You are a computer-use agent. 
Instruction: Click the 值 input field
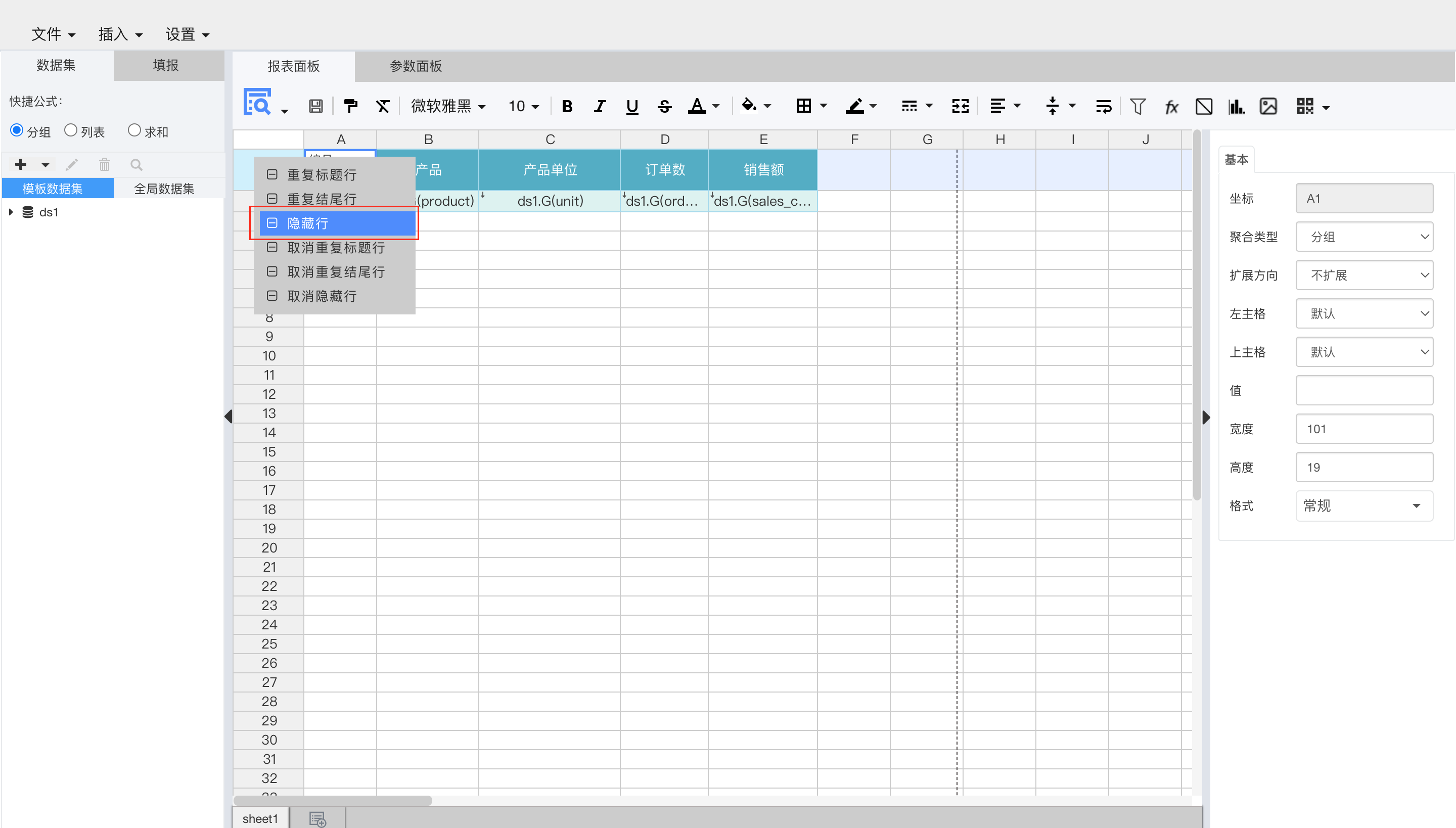(1364, 390)
